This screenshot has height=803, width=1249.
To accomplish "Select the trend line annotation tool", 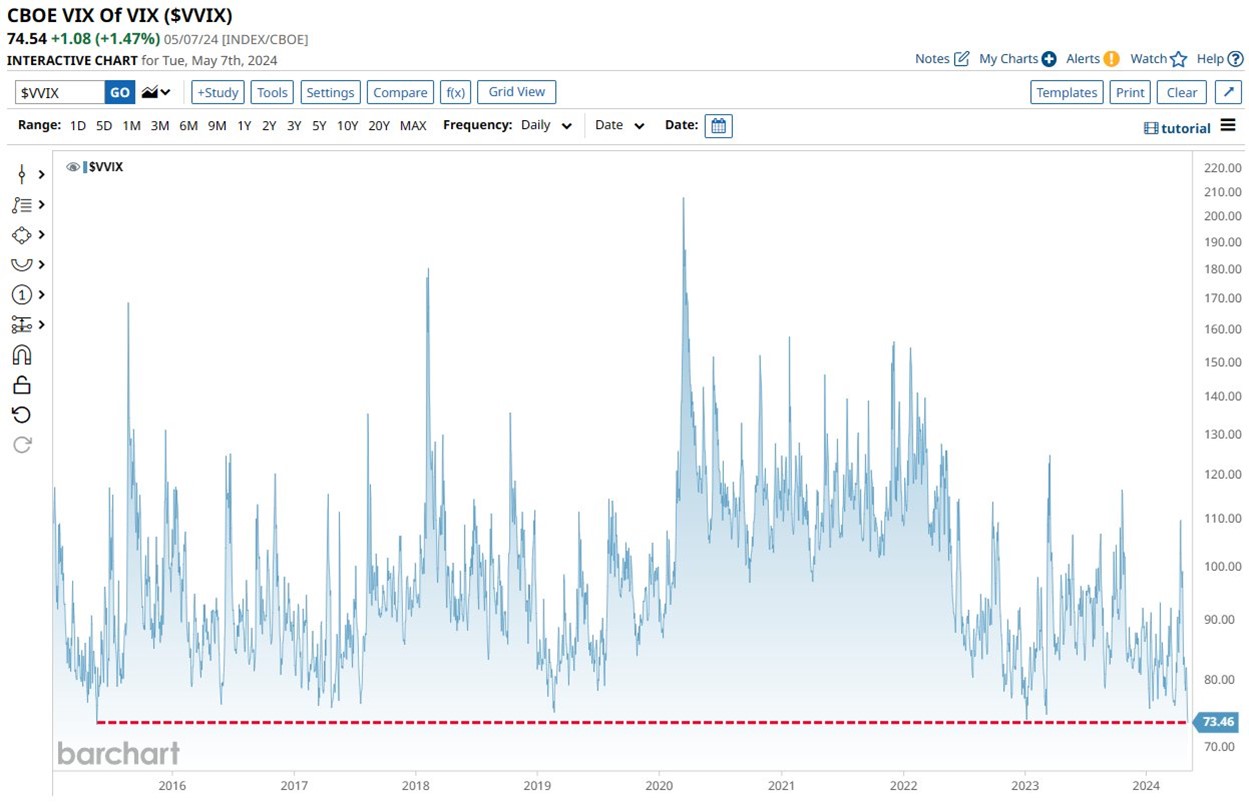I will 22,204.
